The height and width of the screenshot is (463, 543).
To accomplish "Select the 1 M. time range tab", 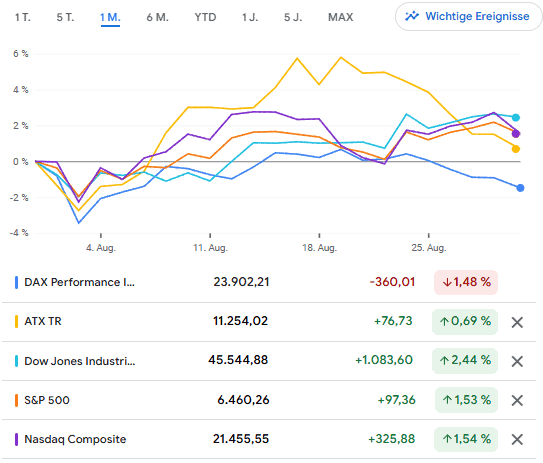I will click(x=110, y=17).
